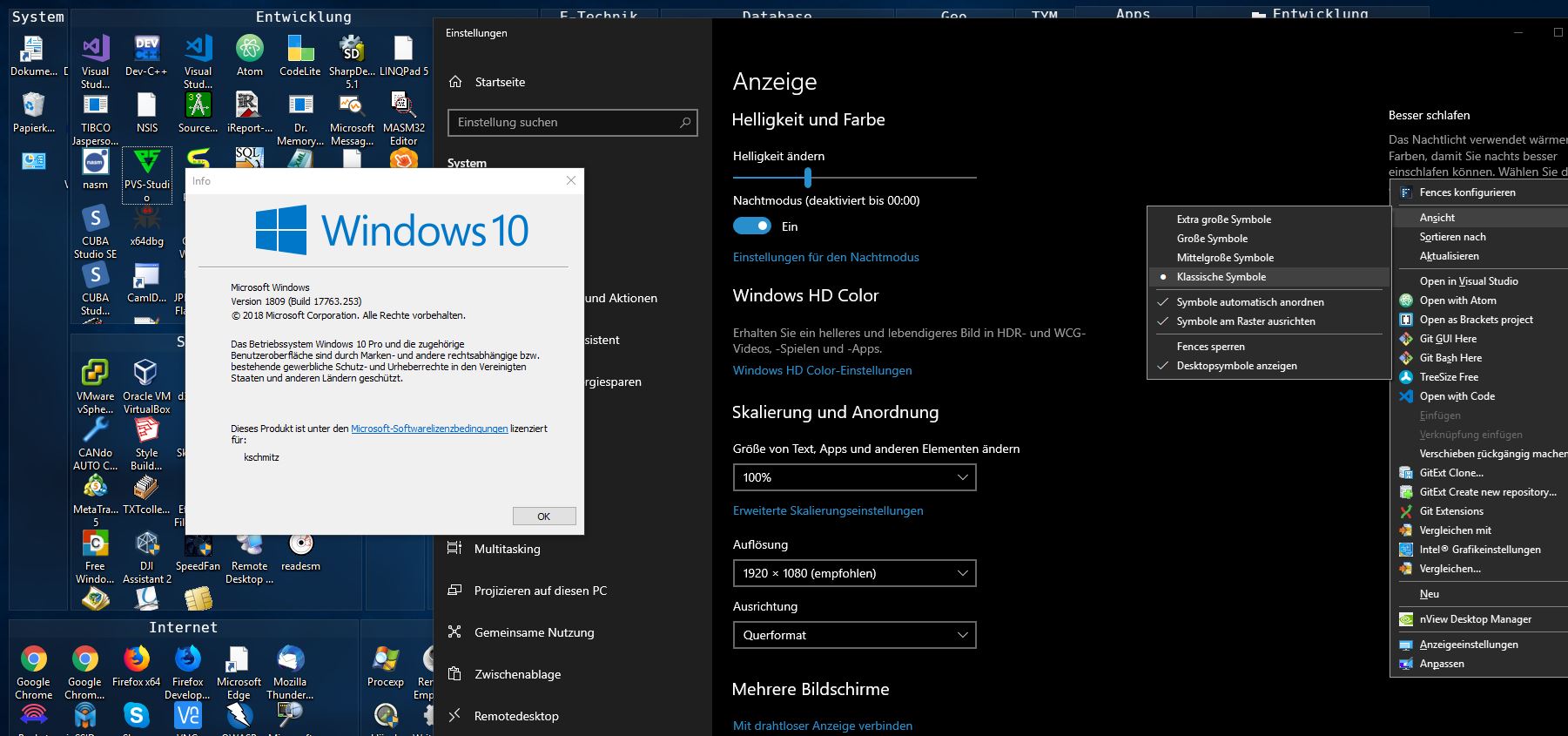The image size is (1568, 736).
Task: Open Windows HD Color-Einstellungen link
Action: pyautogui.click(x=823, y=370)
